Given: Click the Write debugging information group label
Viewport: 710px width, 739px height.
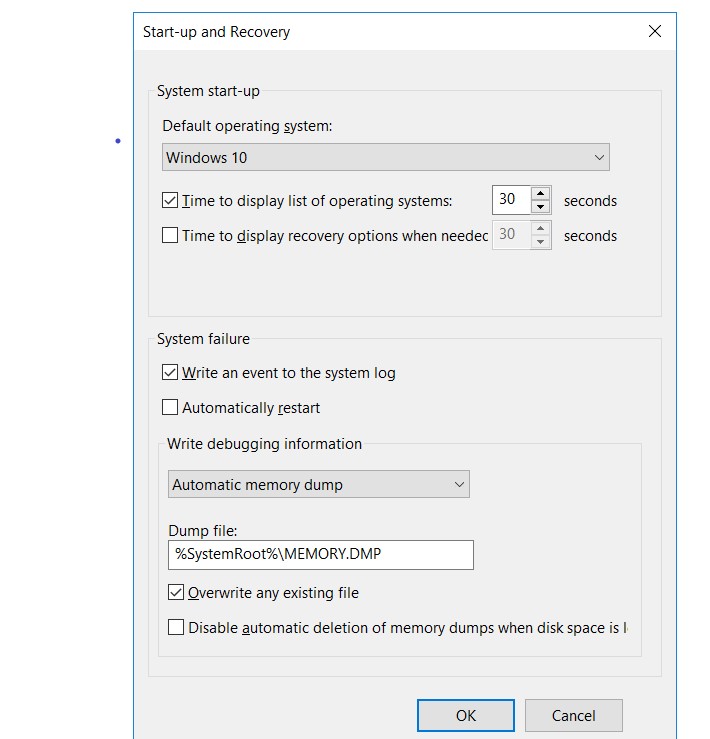Looking at the screenshot, I should (264, 444).
